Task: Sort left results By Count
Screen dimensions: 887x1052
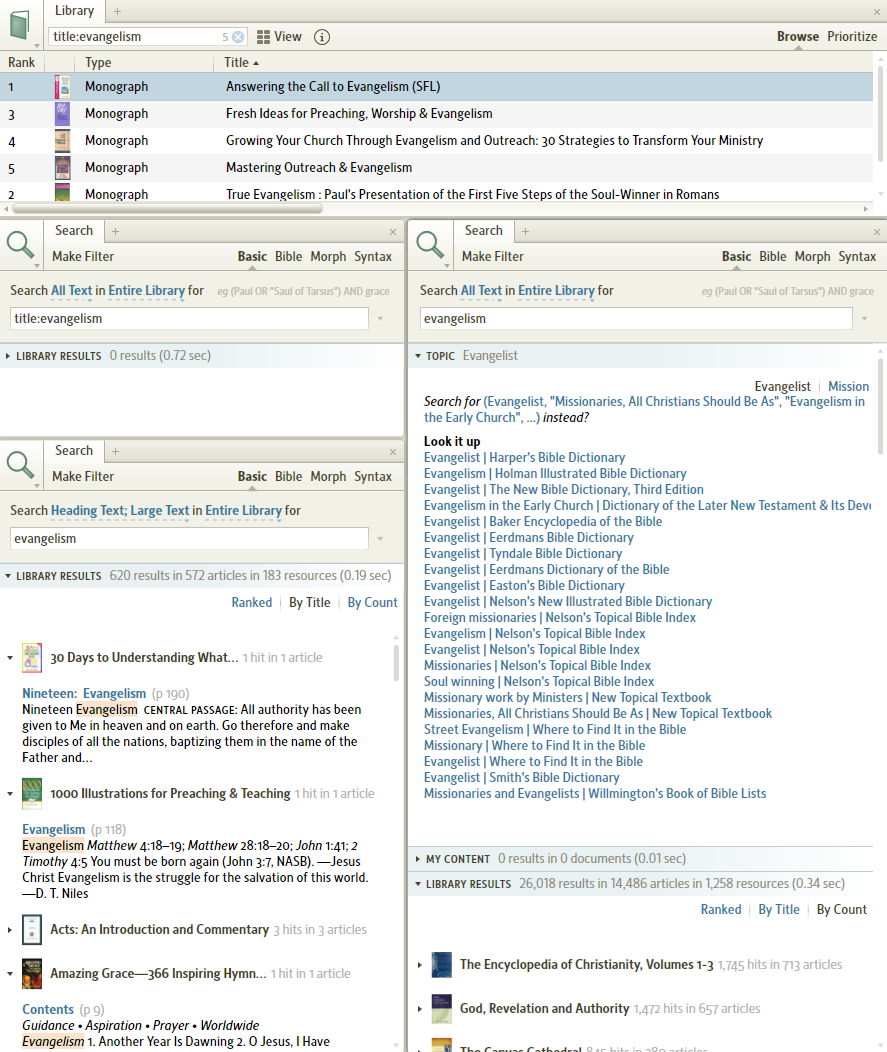Action: pyautogui.click(x=372, y=602)
